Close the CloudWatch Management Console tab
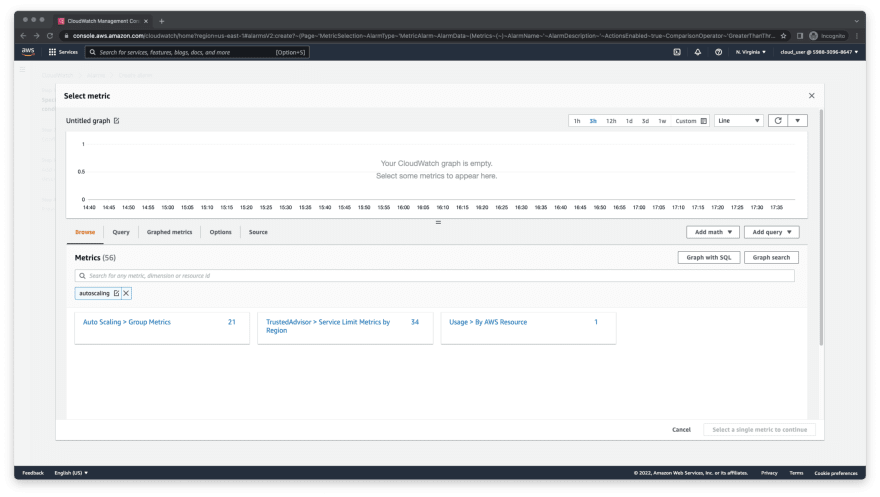Viewport: 880px width, 497px height. tap(146, 21)
